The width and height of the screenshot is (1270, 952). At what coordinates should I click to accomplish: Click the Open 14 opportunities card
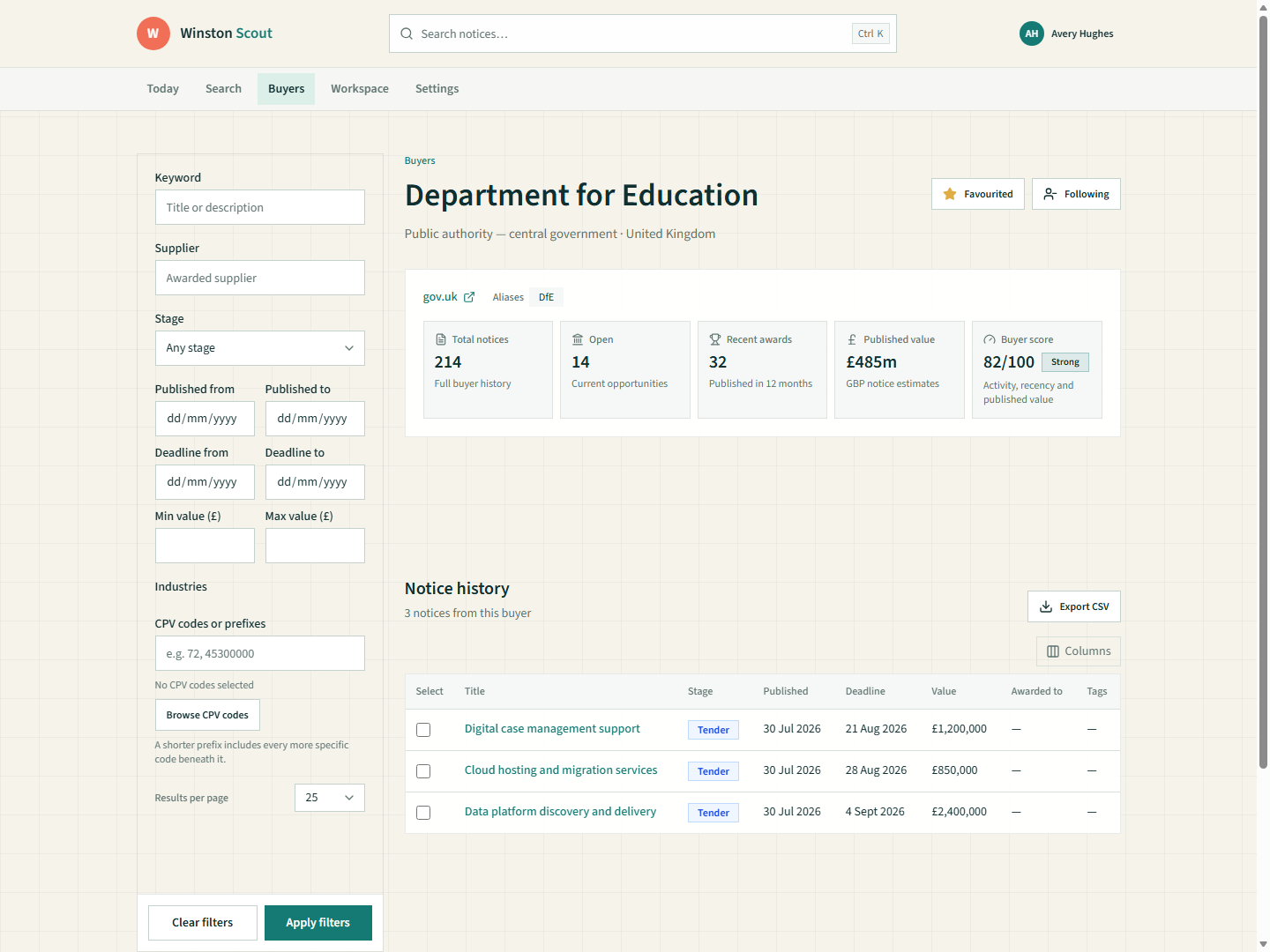point(625,369)
